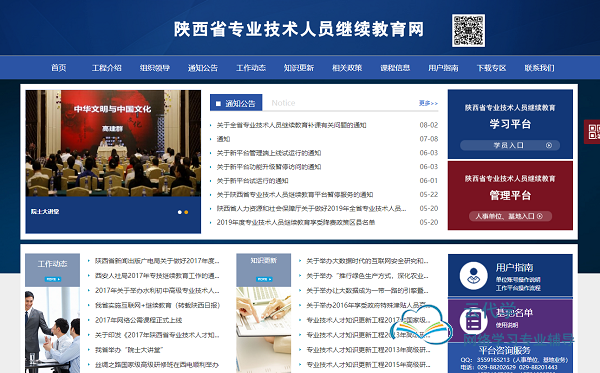The width and height of the screenshot is (600, 373).
Task: Open notice 关于新平台试运行的通知
Action: 253,181
